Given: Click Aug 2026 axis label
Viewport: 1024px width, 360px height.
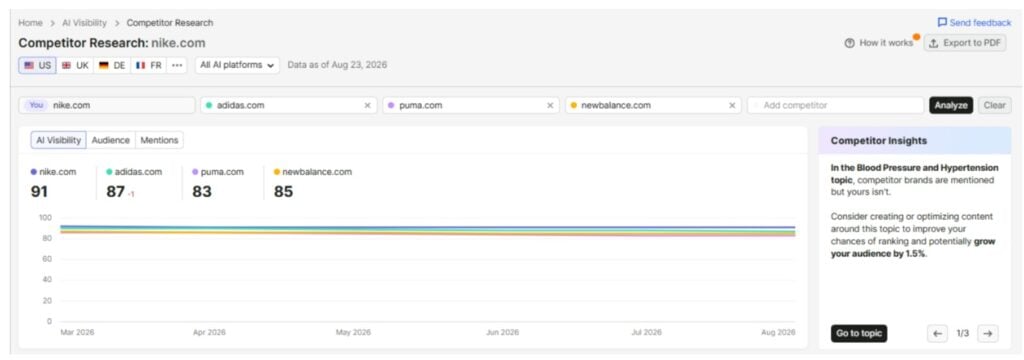Looking at the screenshot, I should point(778,332).
